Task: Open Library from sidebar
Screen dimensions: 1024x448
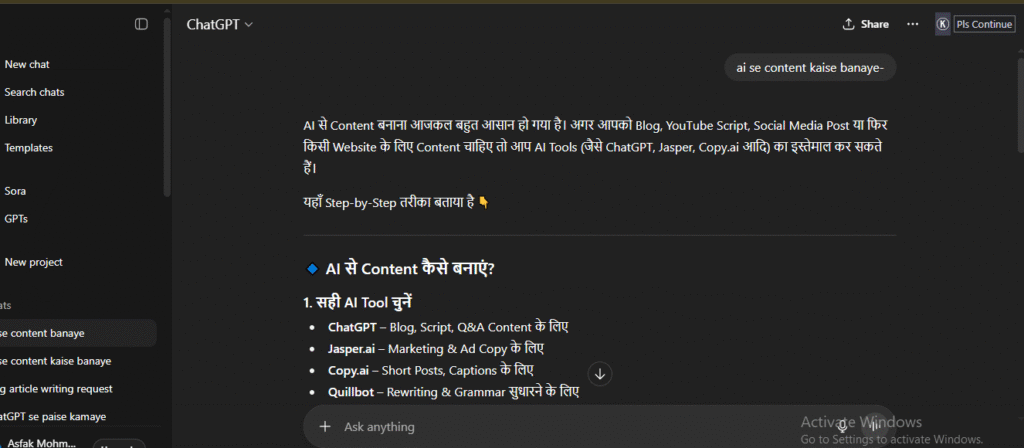Action: coord(20,120)
